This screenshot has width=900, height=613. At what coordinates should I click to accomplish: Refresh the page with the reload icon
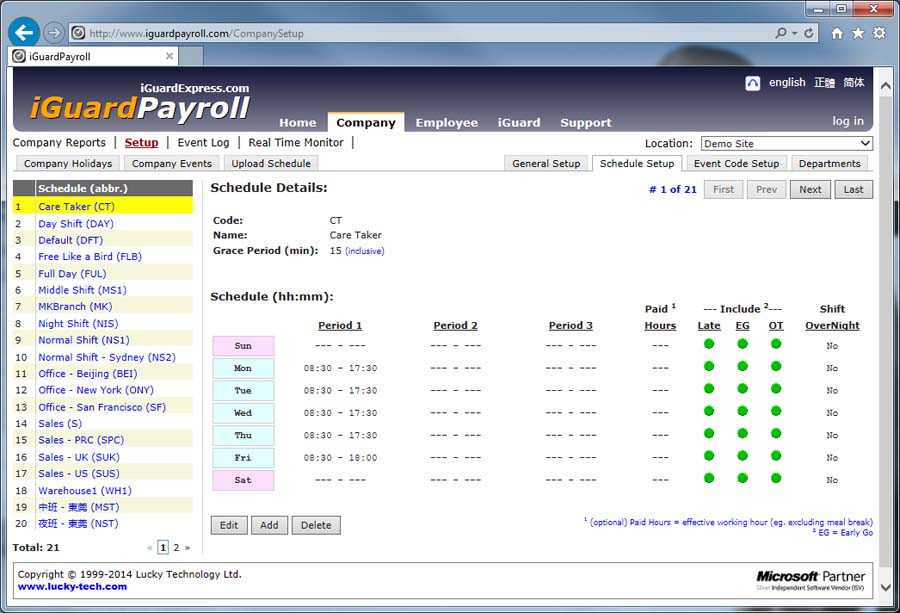pyautogui.click(x=809, y=33)
